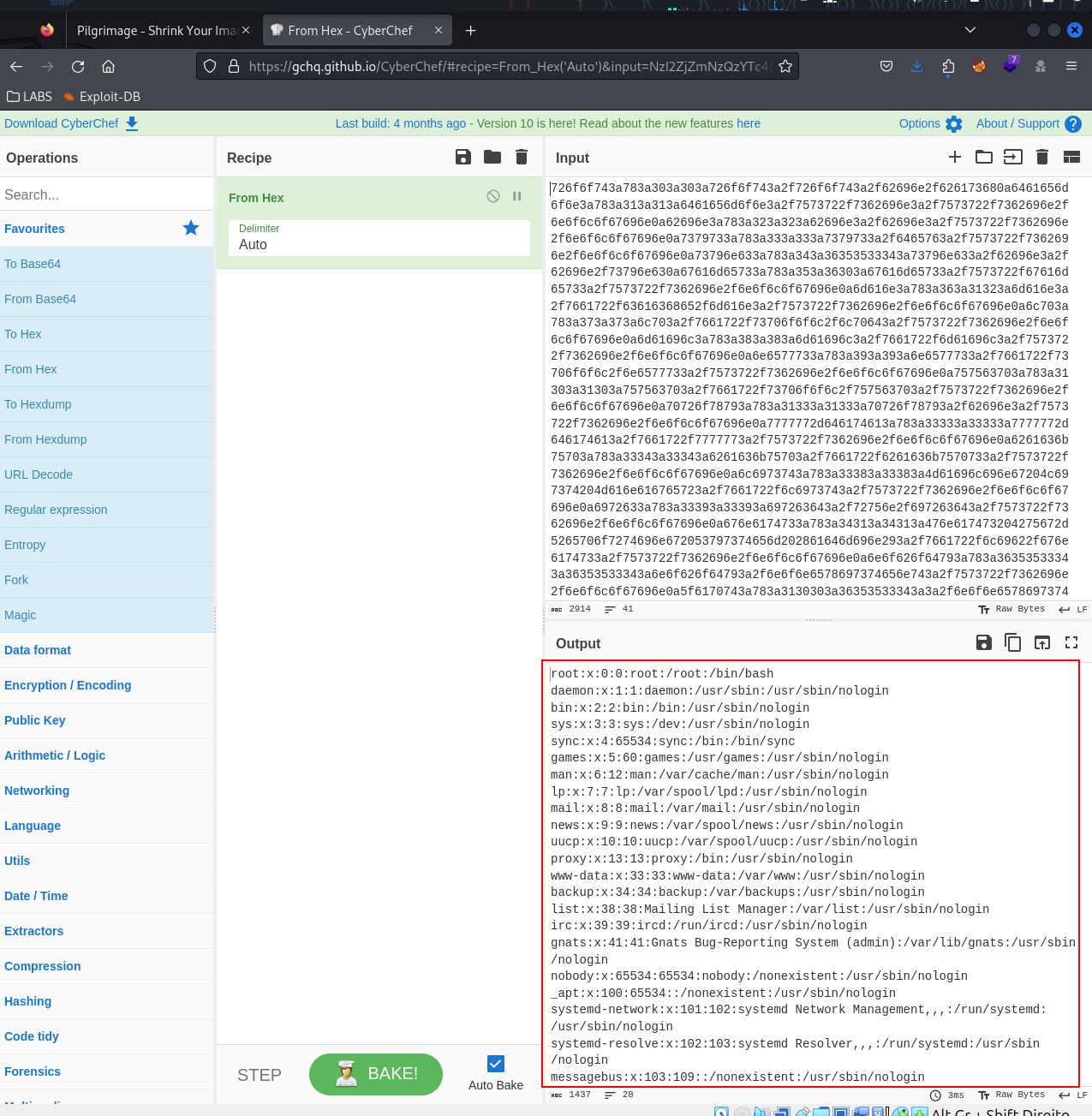Open the Delimiter Auto dropdown
The width and height of the screenshot is (1092, 1116).
(x=379, y=238)
